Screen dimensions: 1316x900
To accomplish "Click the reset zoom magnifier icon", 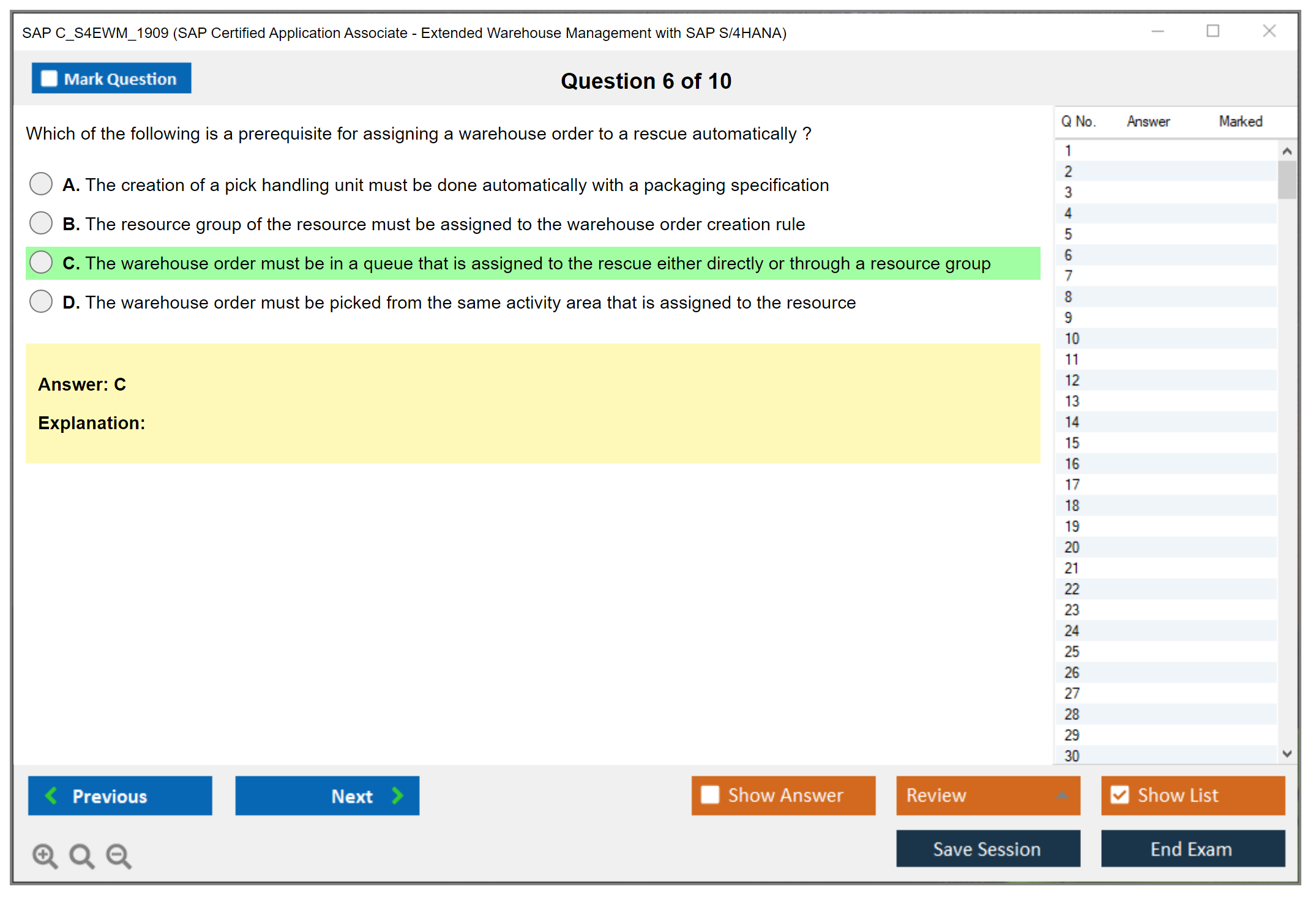I will (81, 855).
